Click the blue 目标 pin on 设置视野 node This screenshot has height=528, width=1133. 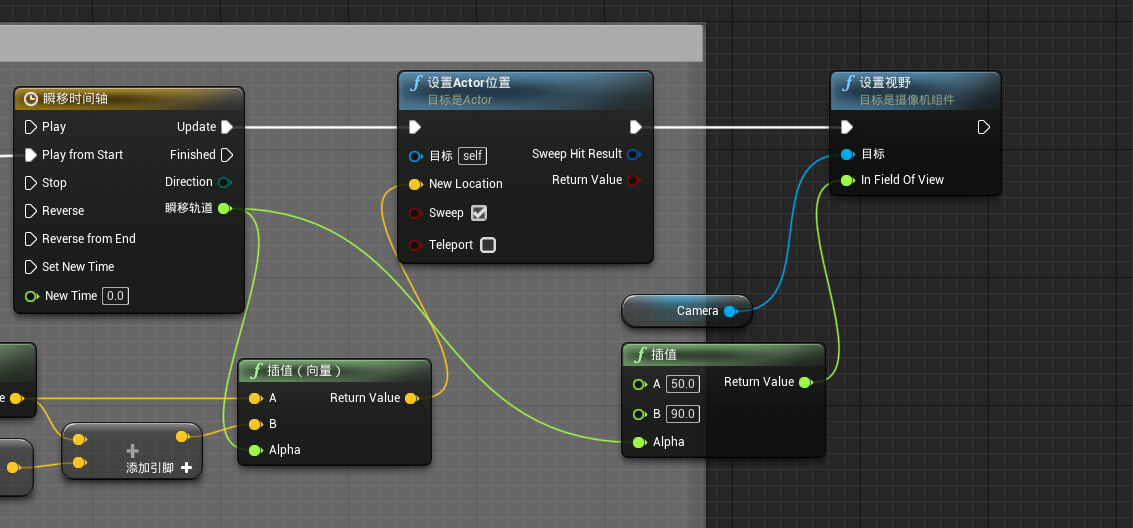(x=848, y=154)
